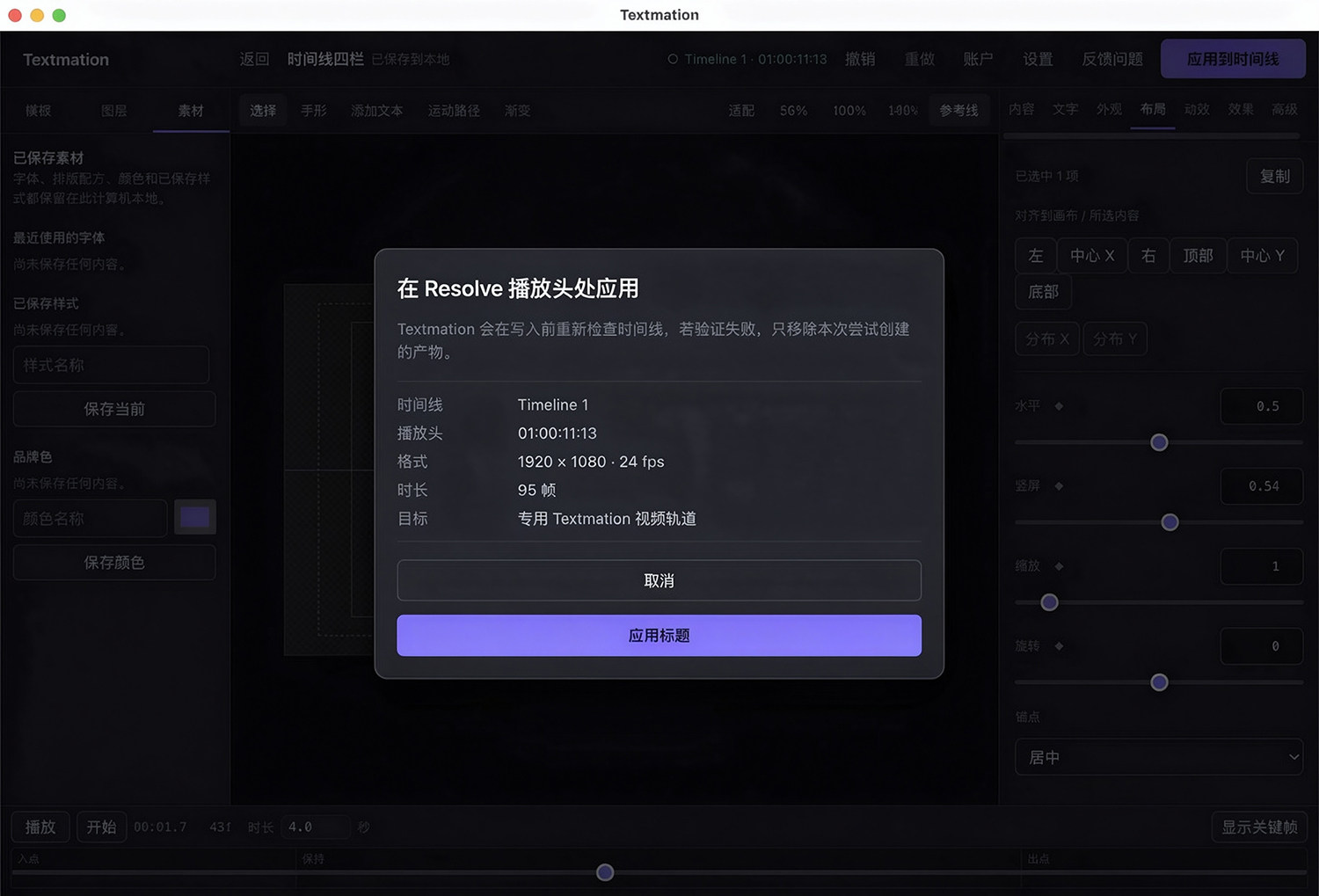Screen dimensions: 1319x896
Task: Open the 效果 inspector tab
Action: pos(1241,109)
